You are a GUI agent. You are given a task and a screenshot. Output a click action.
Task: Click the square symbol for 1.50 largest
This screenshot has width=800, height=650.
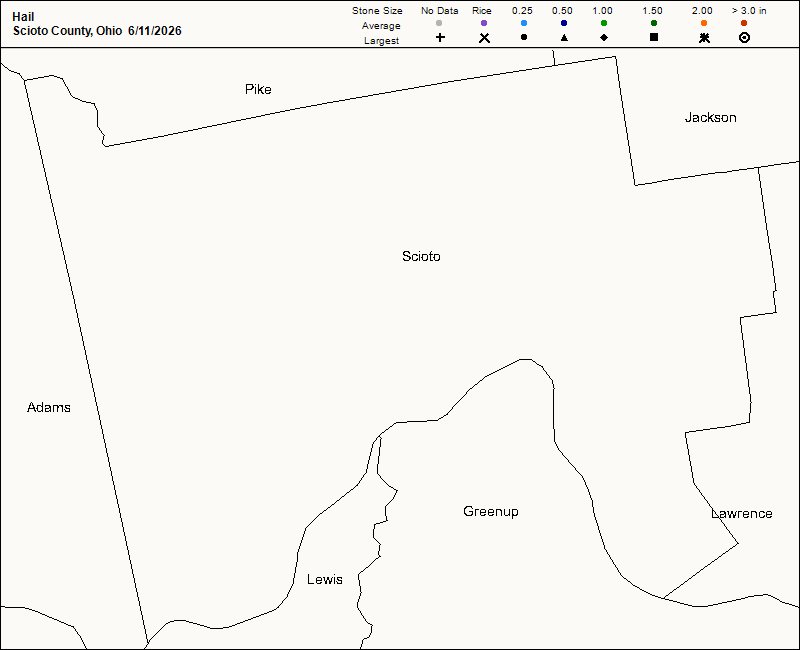pos(654,37)
